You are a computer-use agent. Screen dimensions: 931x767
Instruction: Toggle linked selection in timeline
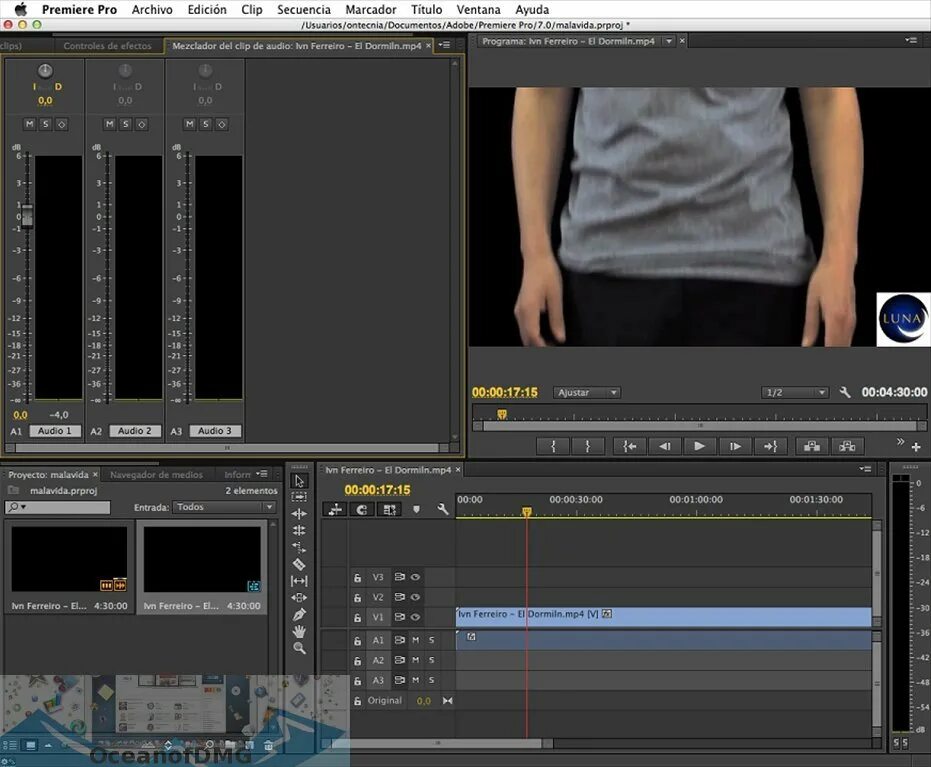(389, 509)
